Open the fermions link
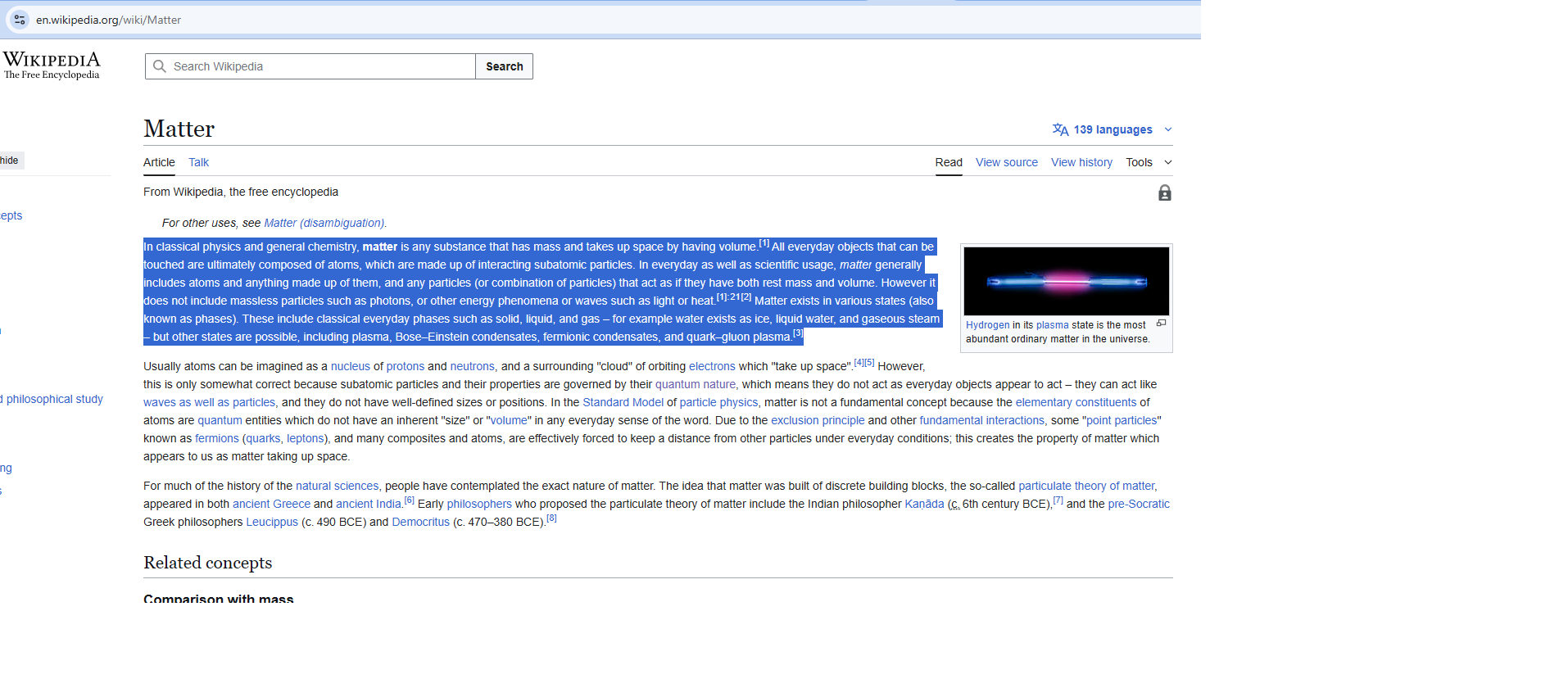1568x679 pixels. point(217,438)
